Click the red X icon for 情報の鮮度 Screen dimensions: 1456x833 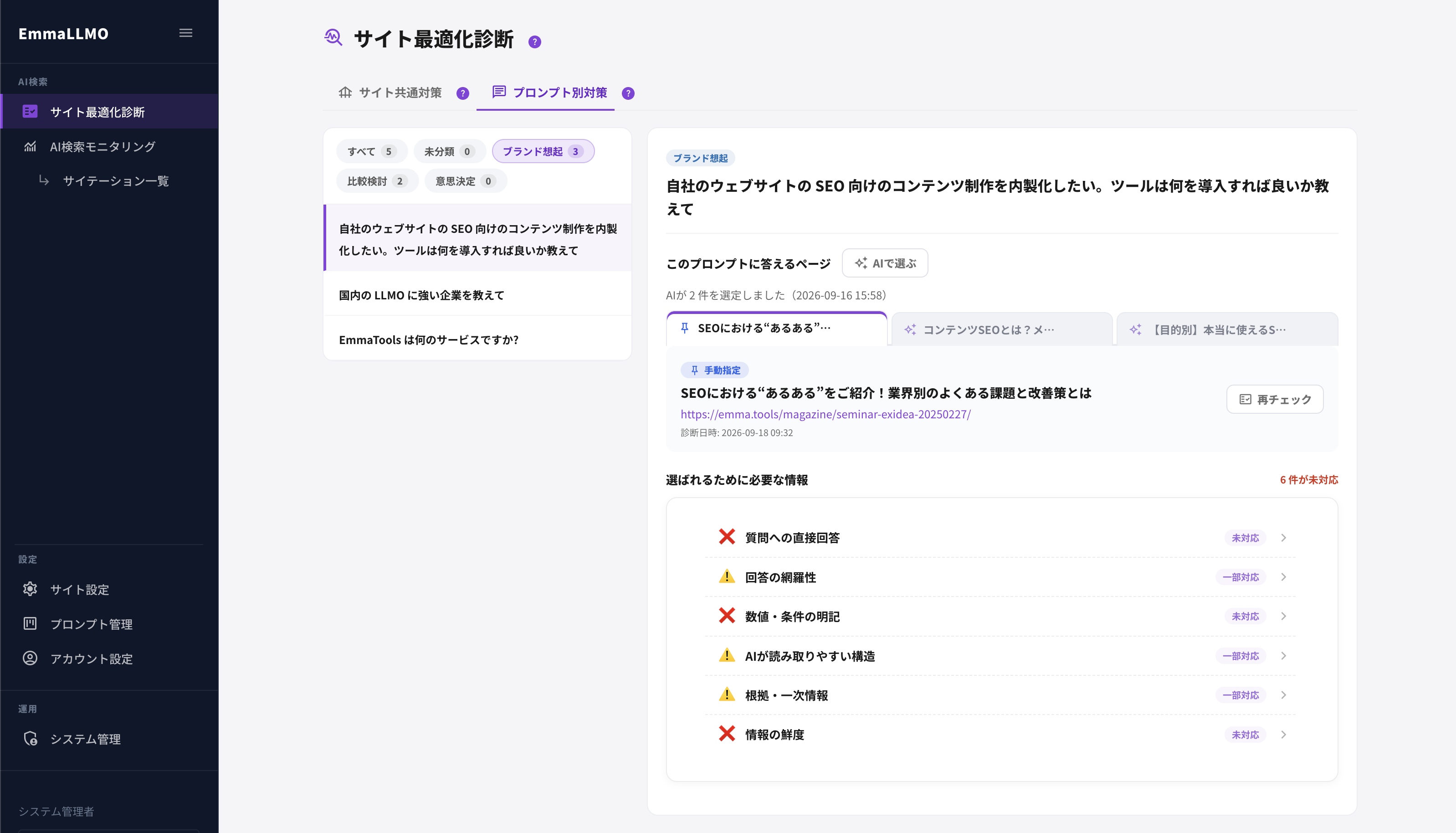[x=727, y=734]
